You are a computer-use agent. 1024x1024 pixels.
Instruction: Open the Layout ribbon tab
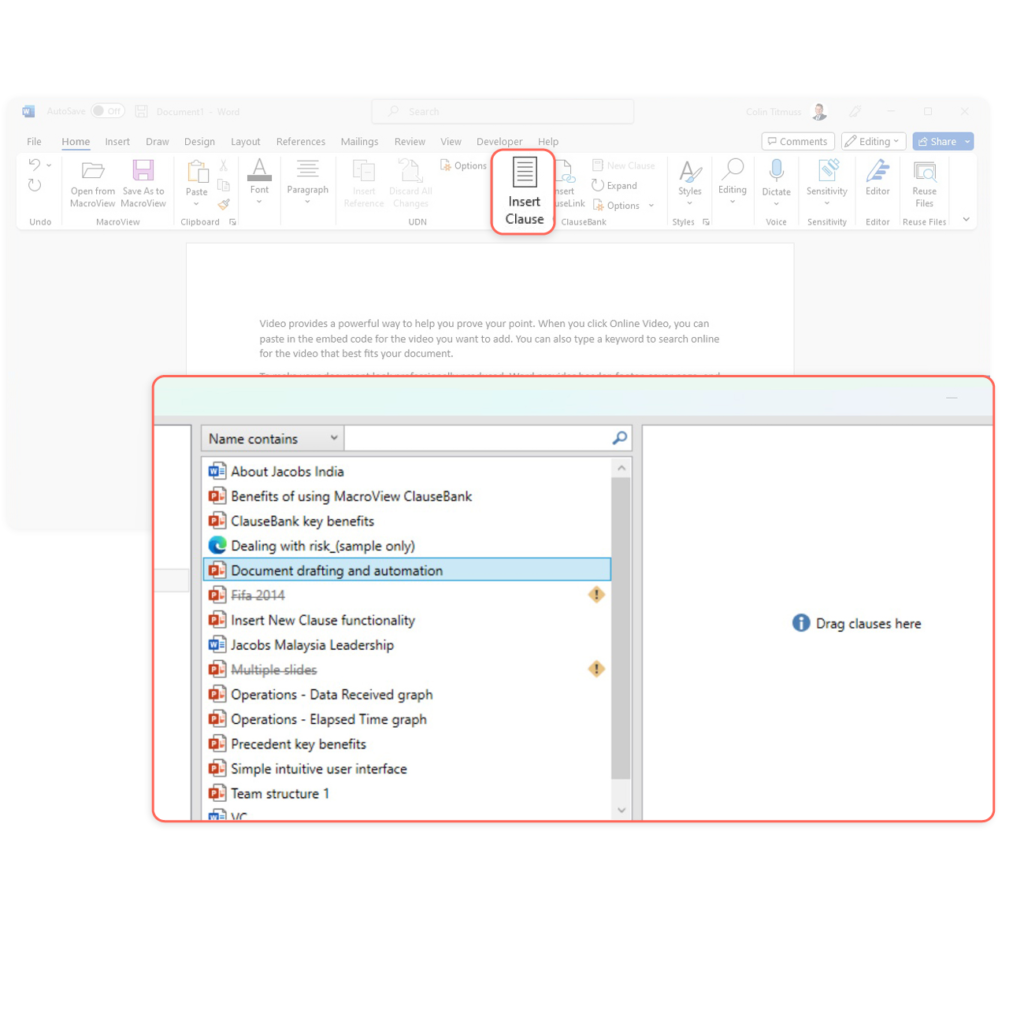[x=246, y=142]
